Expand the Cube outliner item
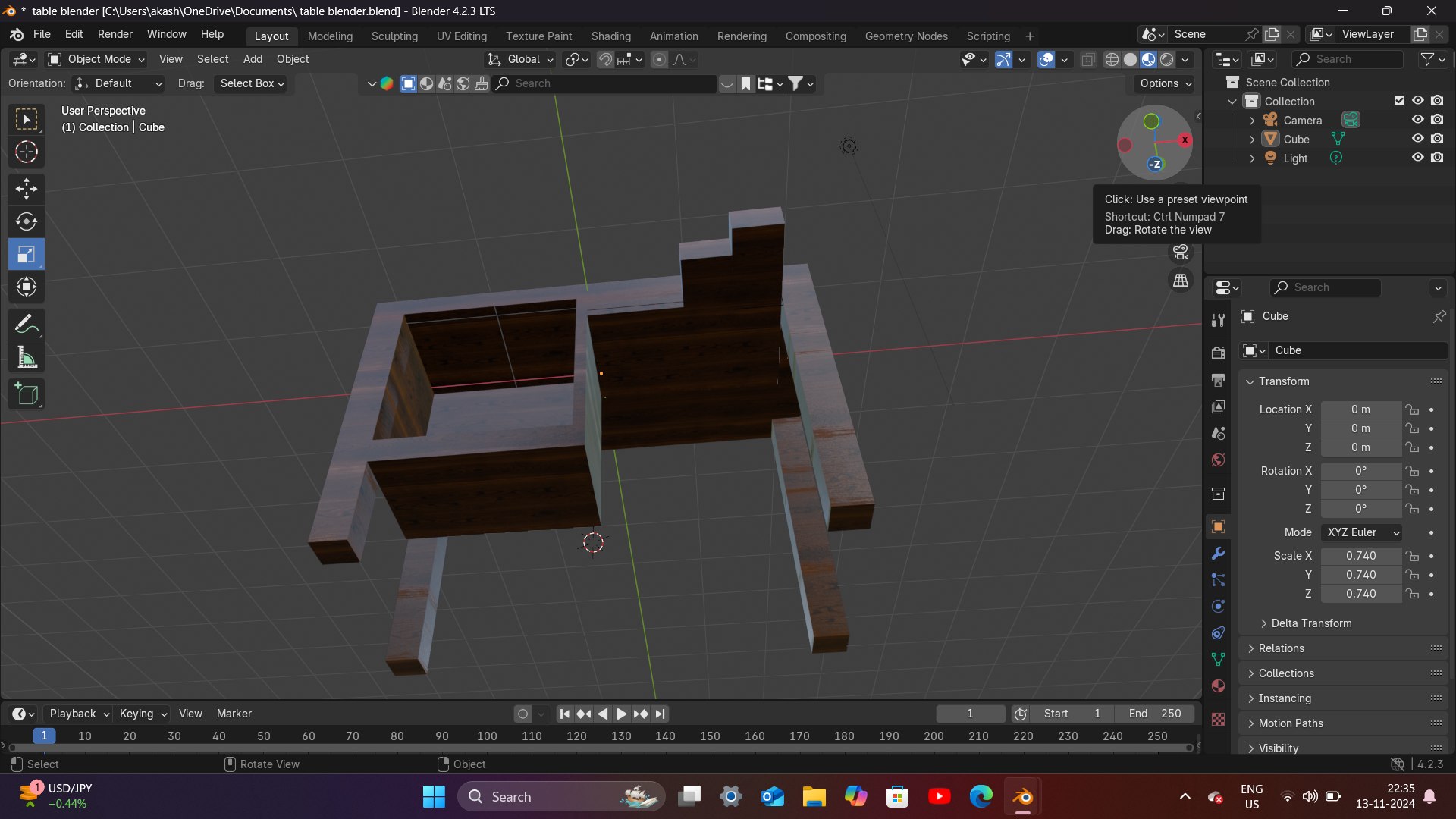 tap(1252, 140)
